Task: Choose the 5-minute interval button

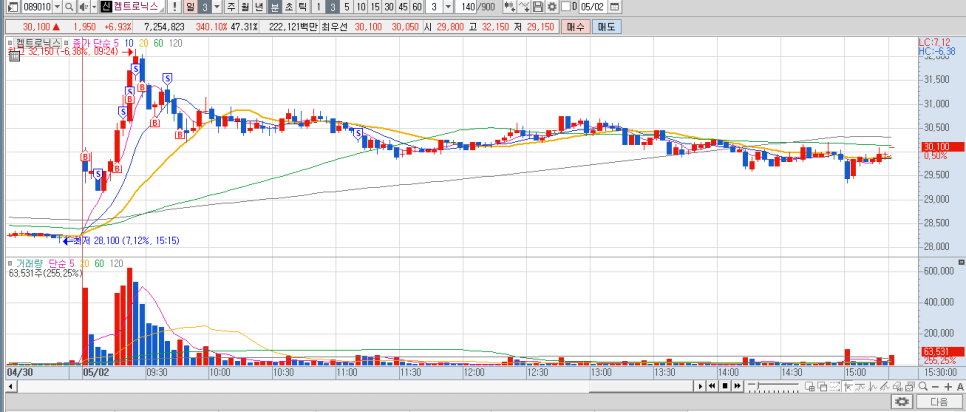Action: click(347, 7)
